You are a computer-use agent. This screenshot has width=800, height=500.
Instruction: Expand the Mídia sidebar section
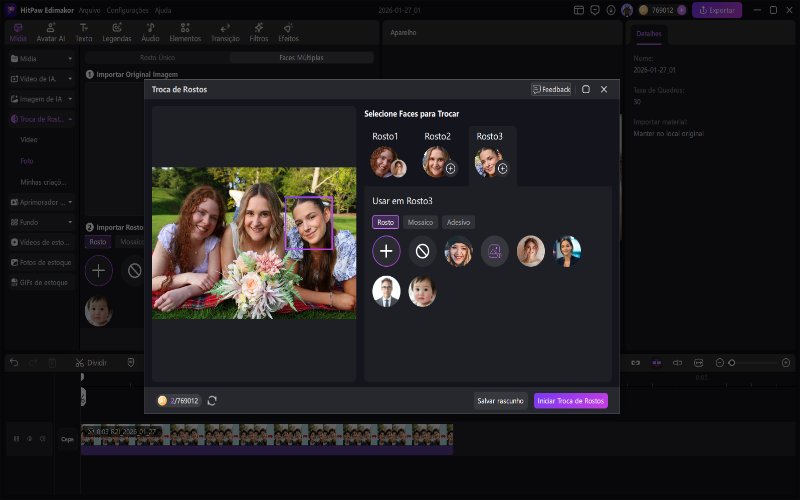(x=41, y=59)
